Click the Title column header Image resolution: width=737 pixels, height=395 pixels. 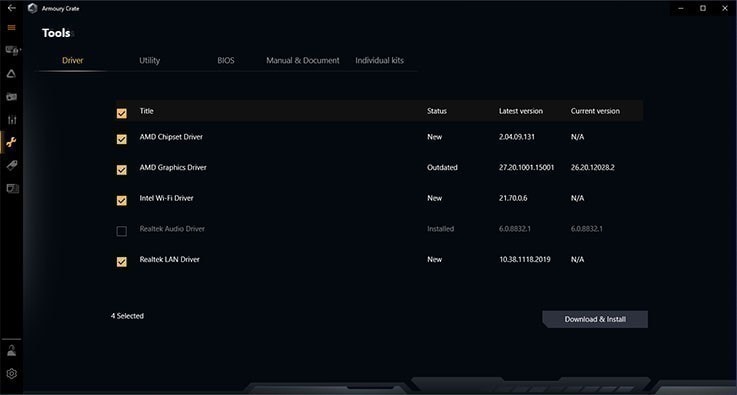tap(146, 111)
